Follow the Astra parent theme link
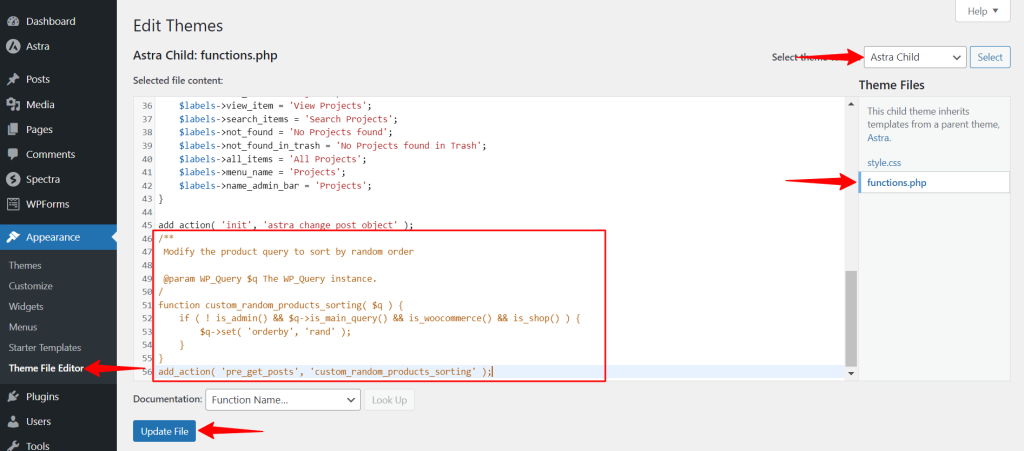The image size is (1024, 451). [878, 138]
